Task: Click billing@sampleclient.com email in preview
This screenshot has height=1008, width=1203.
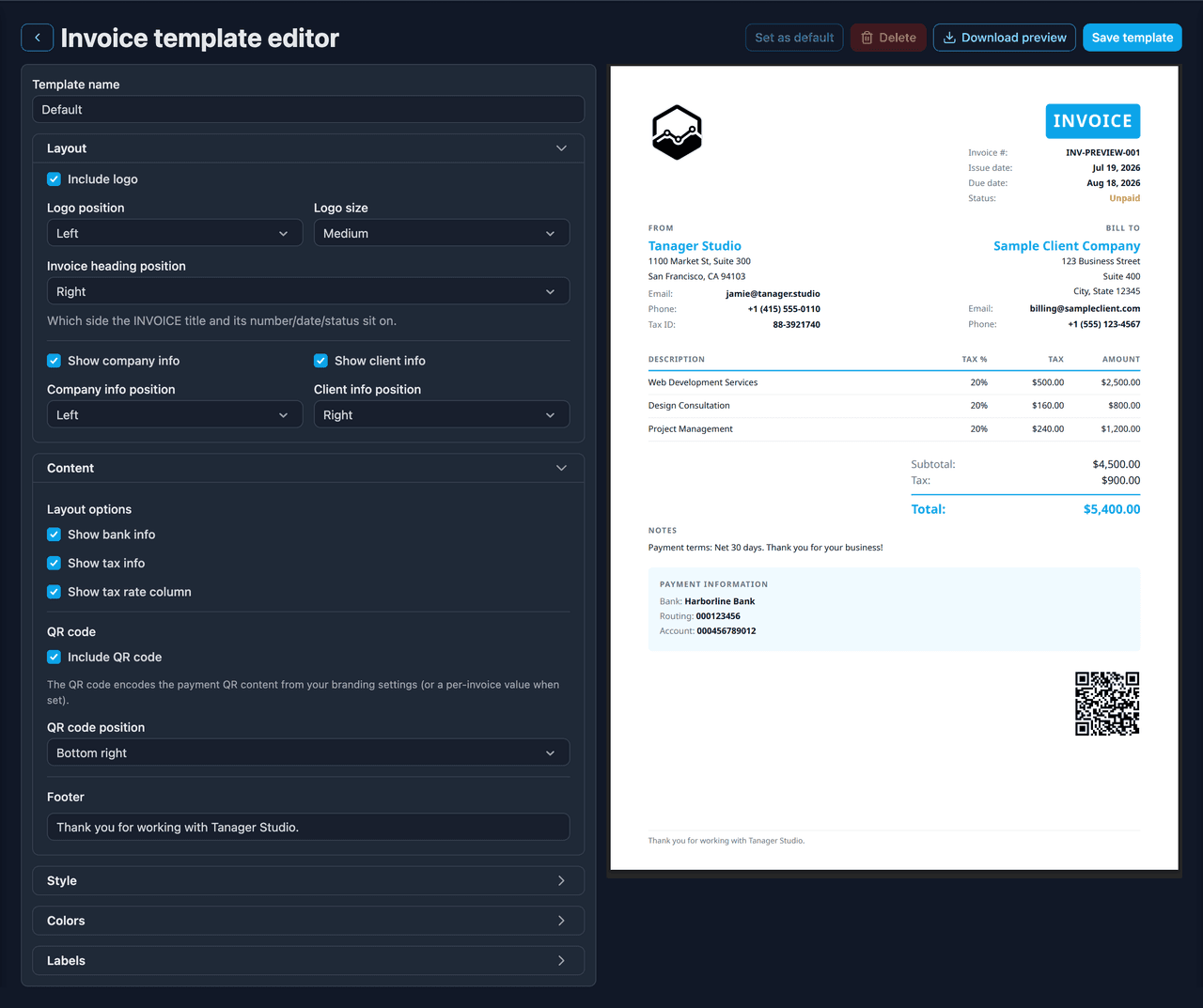Action: point(1085,308)
